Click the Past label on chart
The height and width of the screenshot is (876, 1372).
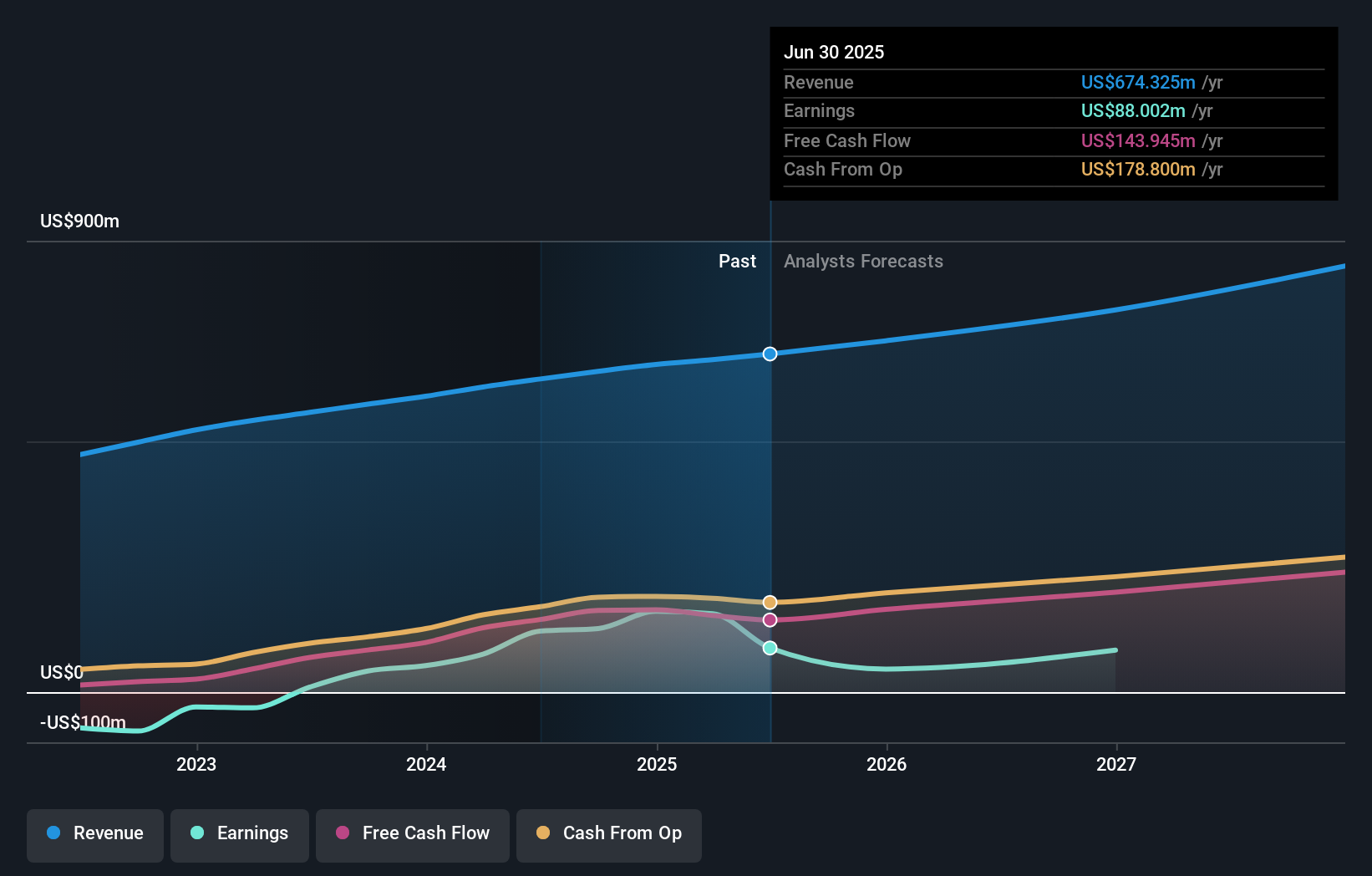point(737,262)
